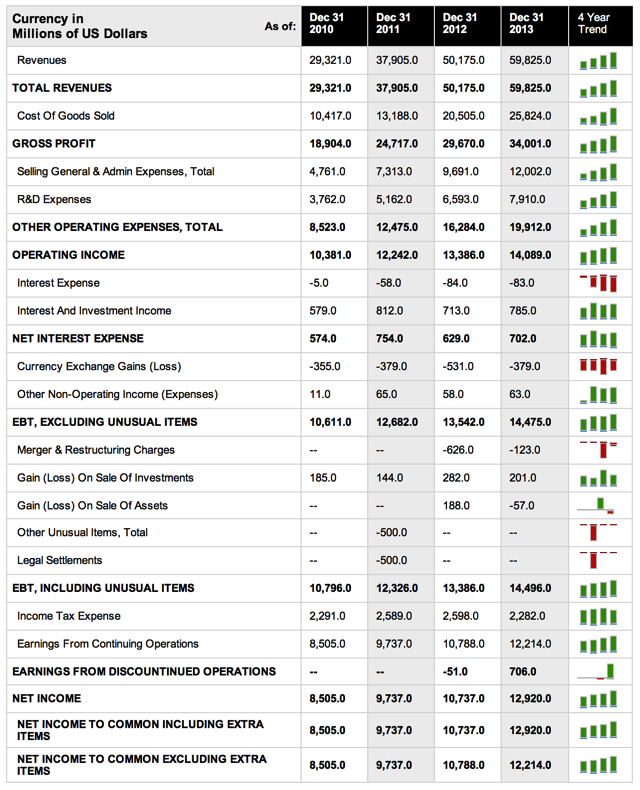Click Currency in Millions of US Dollars heading
640x790 pixels.
[x=80, y=26]
